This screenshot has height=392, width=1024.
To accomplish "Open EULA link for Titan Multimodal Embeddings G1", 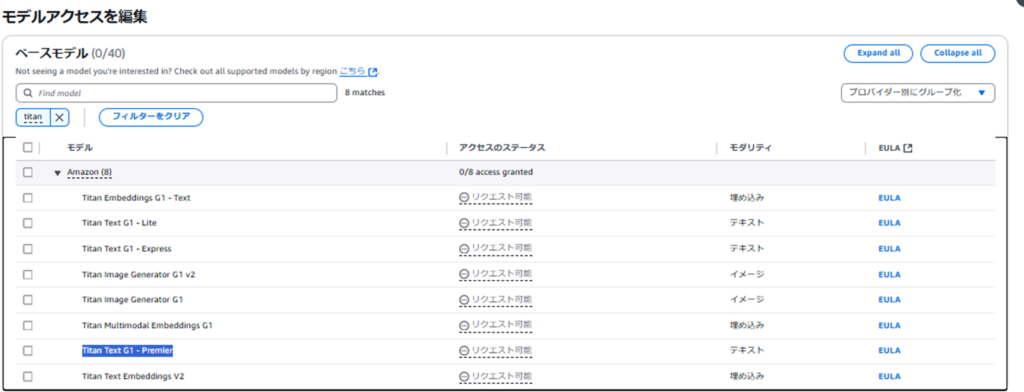I will [x=889, y=325].
